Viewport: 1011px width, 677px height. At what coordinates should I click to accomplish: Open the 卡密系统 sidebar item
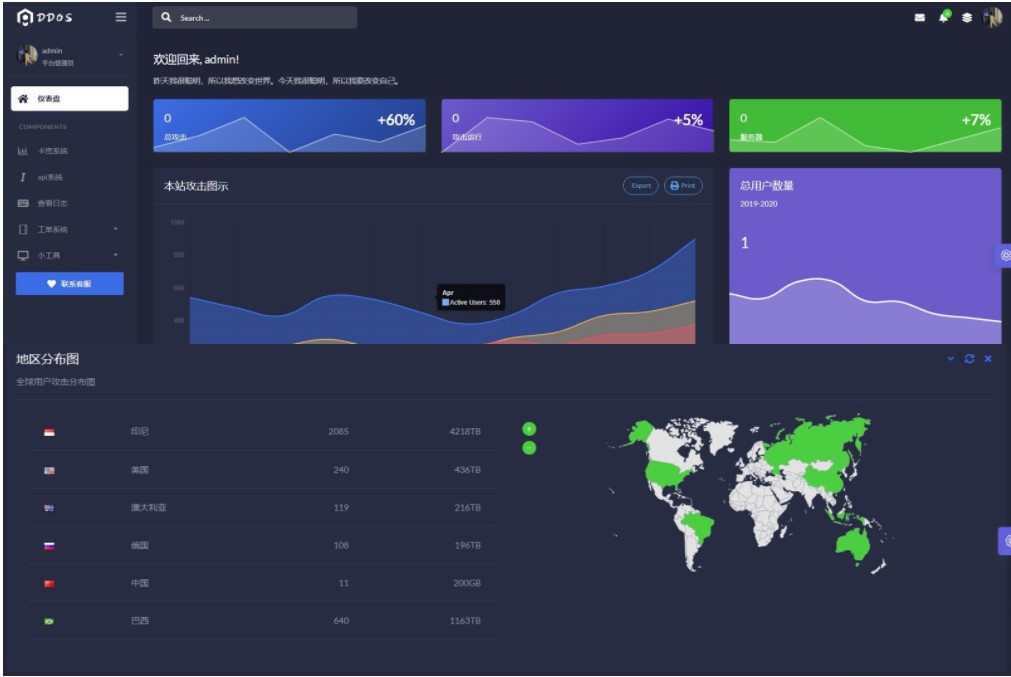pyautogui.click(x=52, y=151)
